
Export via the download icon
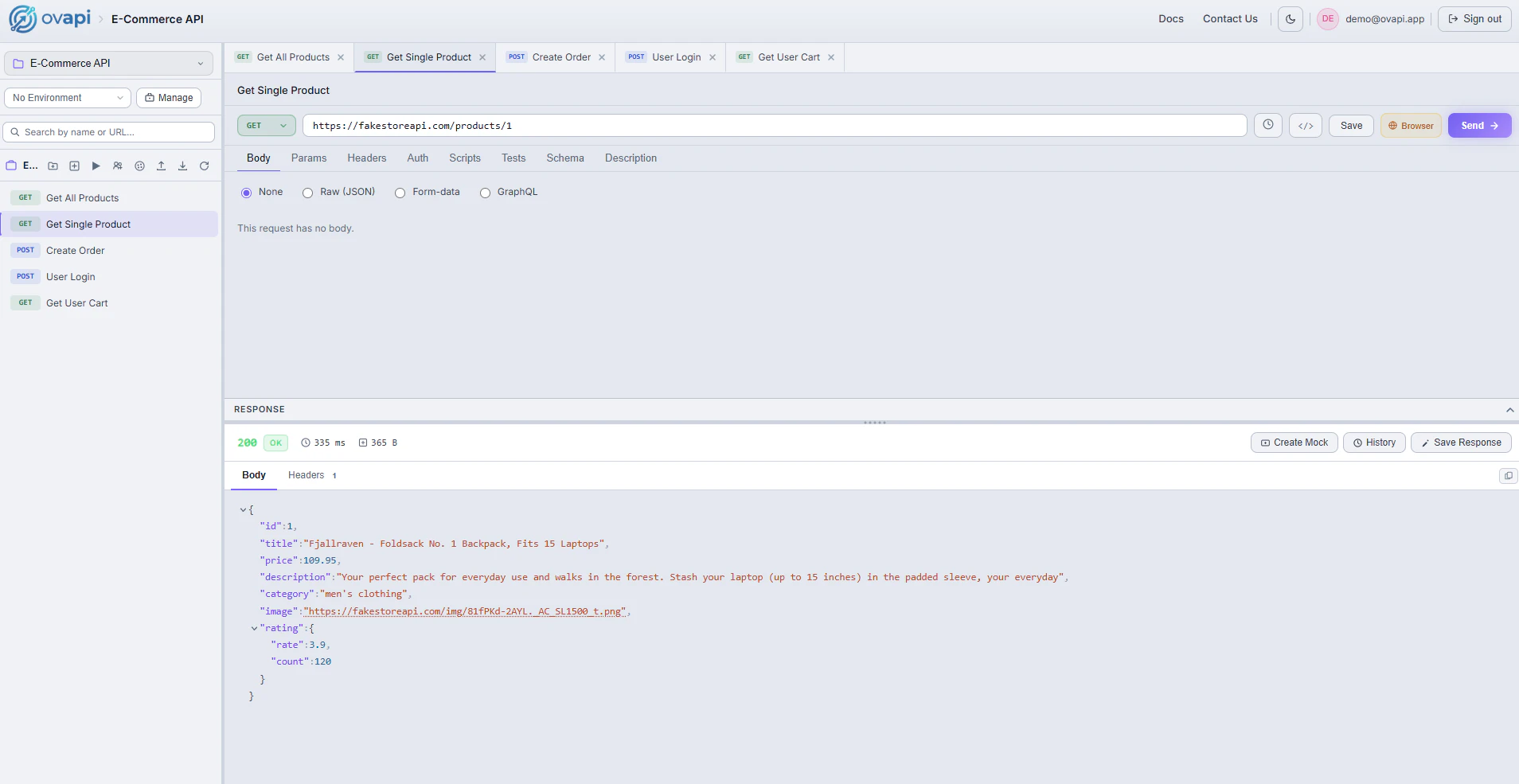pyautogui.click(x=183, y=166)
